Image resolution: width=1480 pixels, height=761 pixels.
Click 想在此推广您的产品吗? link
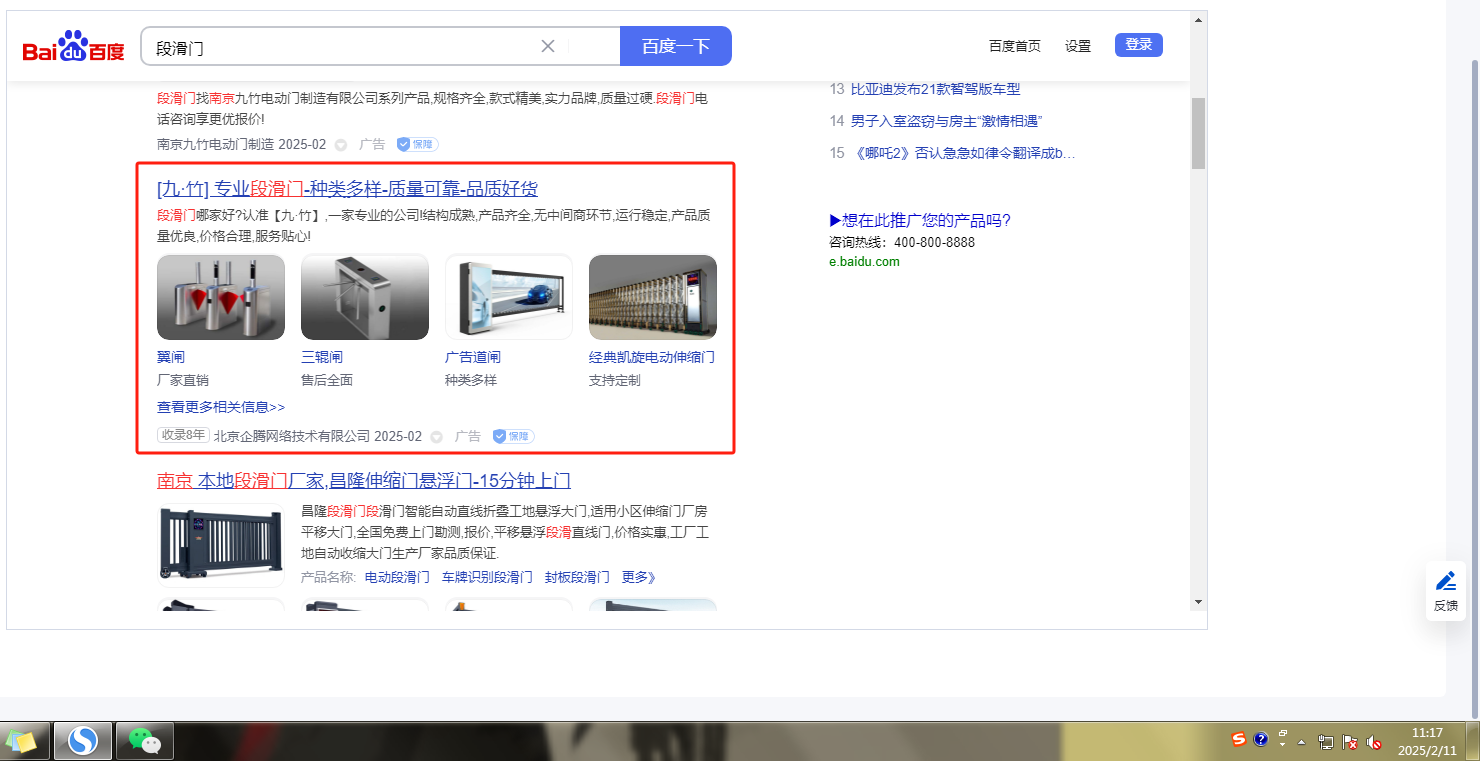click(x=920, y=221)
